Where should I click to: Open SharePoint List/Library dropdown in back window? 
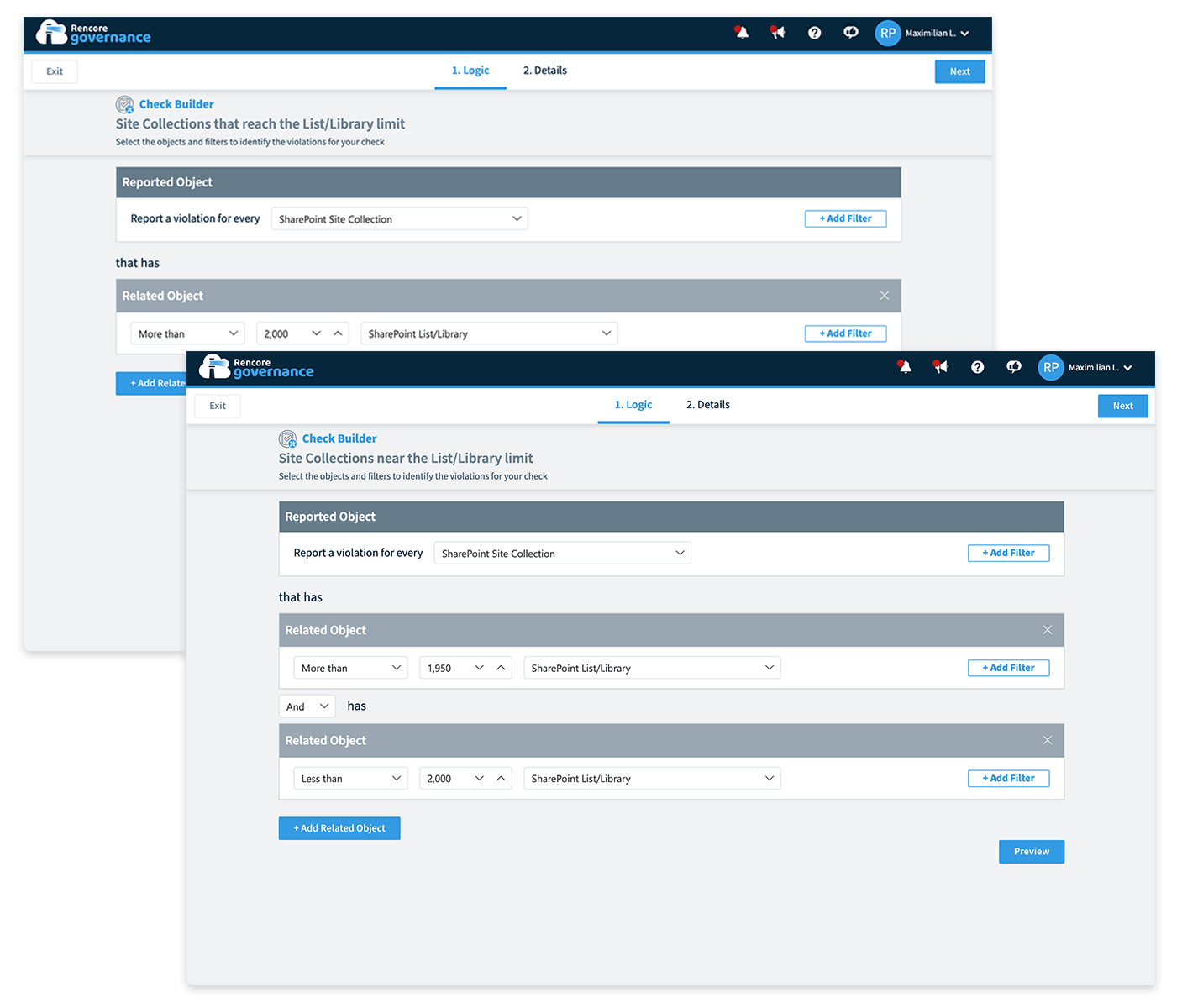coord(489,333)
